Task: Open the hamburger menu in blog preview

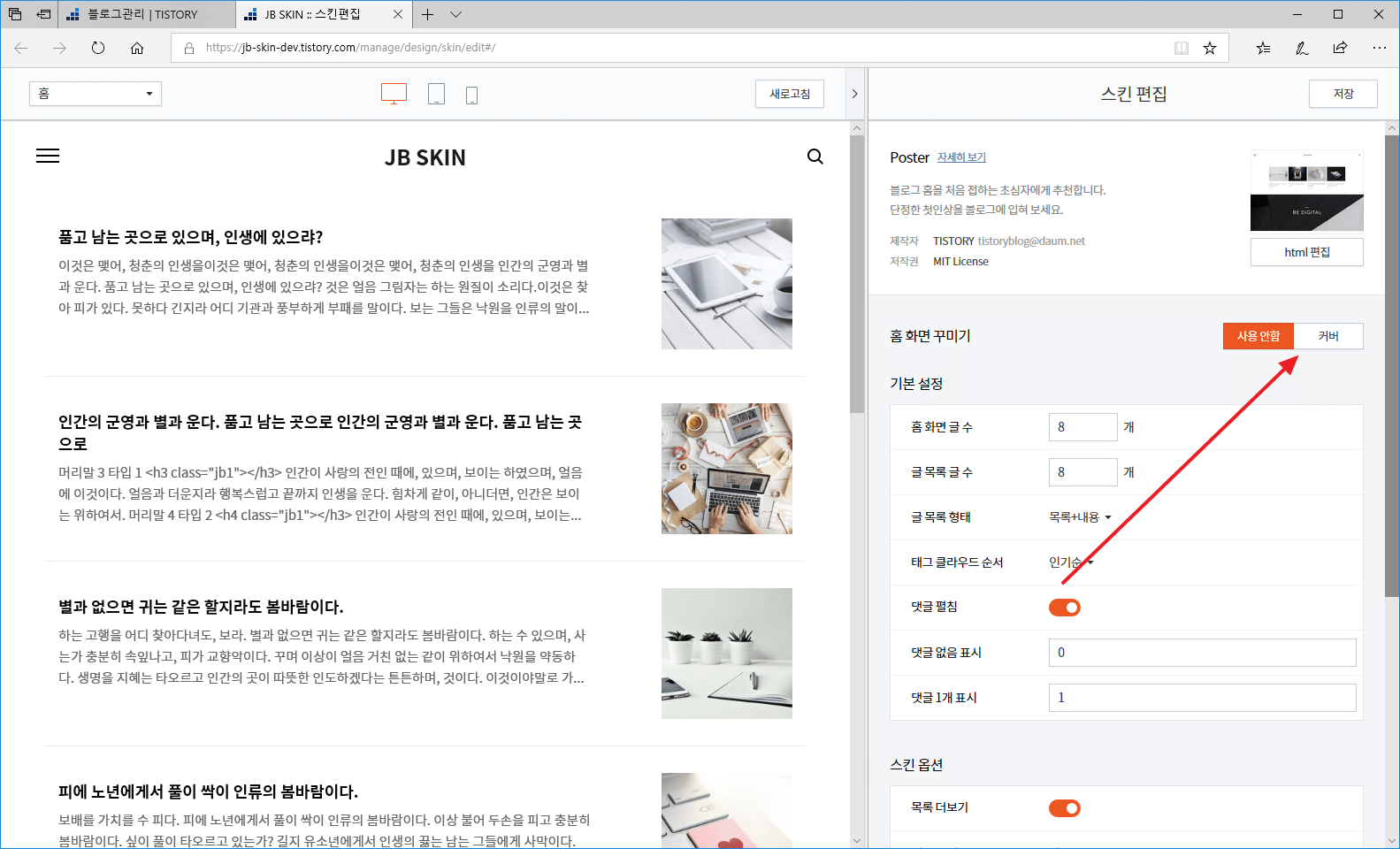Action: 48,156
